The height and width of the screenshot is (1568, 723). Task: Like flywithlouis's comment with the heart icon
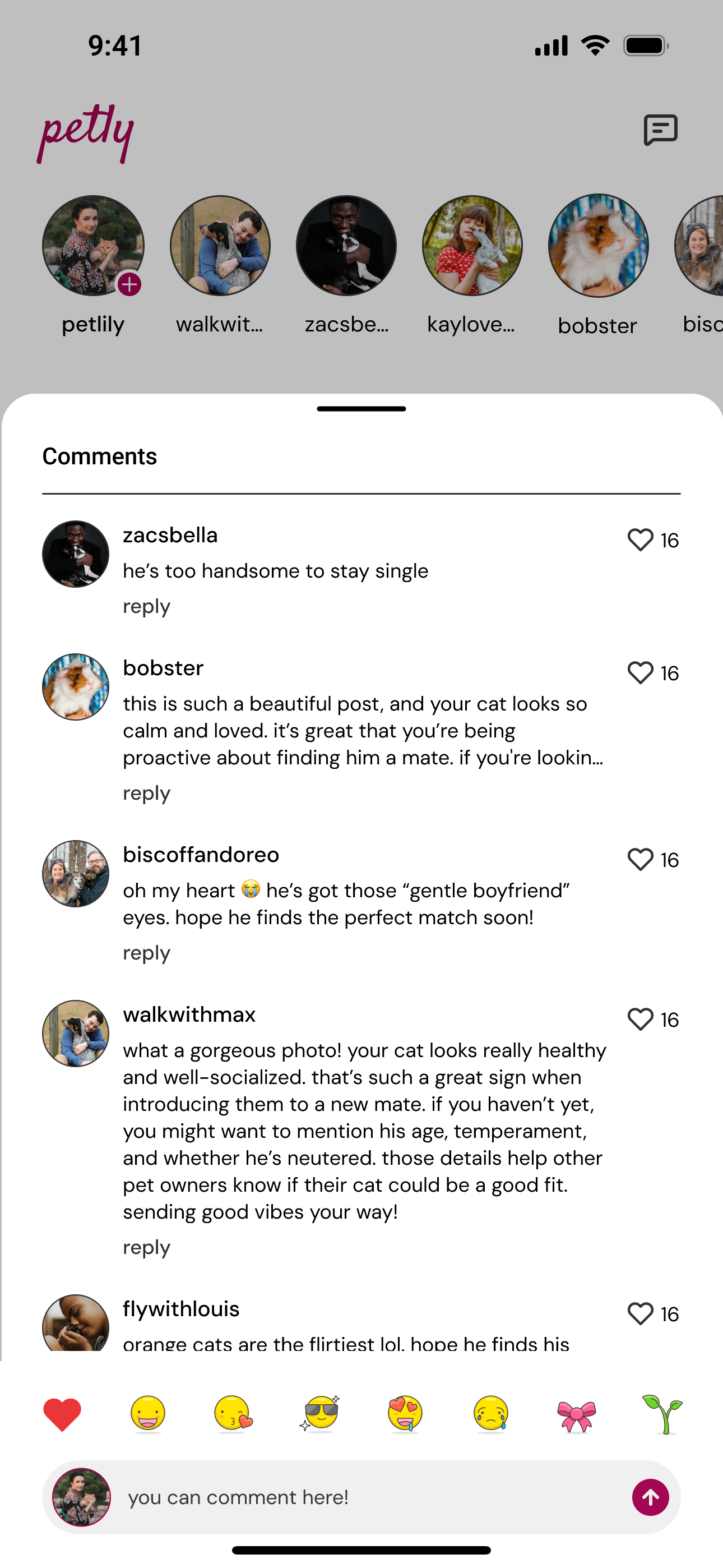(640, 1314)
